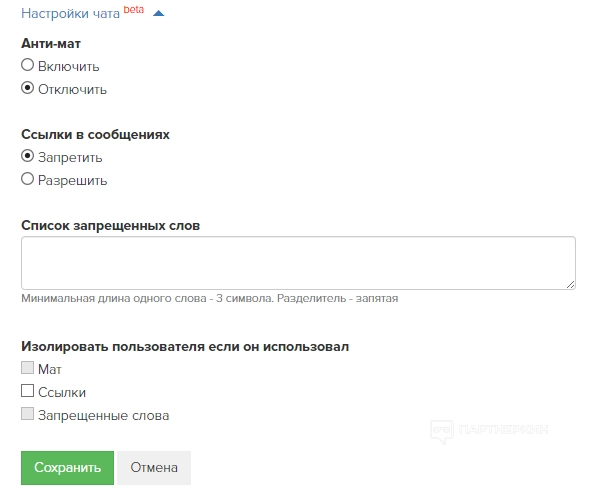Click the red beta label

click(x=134, y=10)
